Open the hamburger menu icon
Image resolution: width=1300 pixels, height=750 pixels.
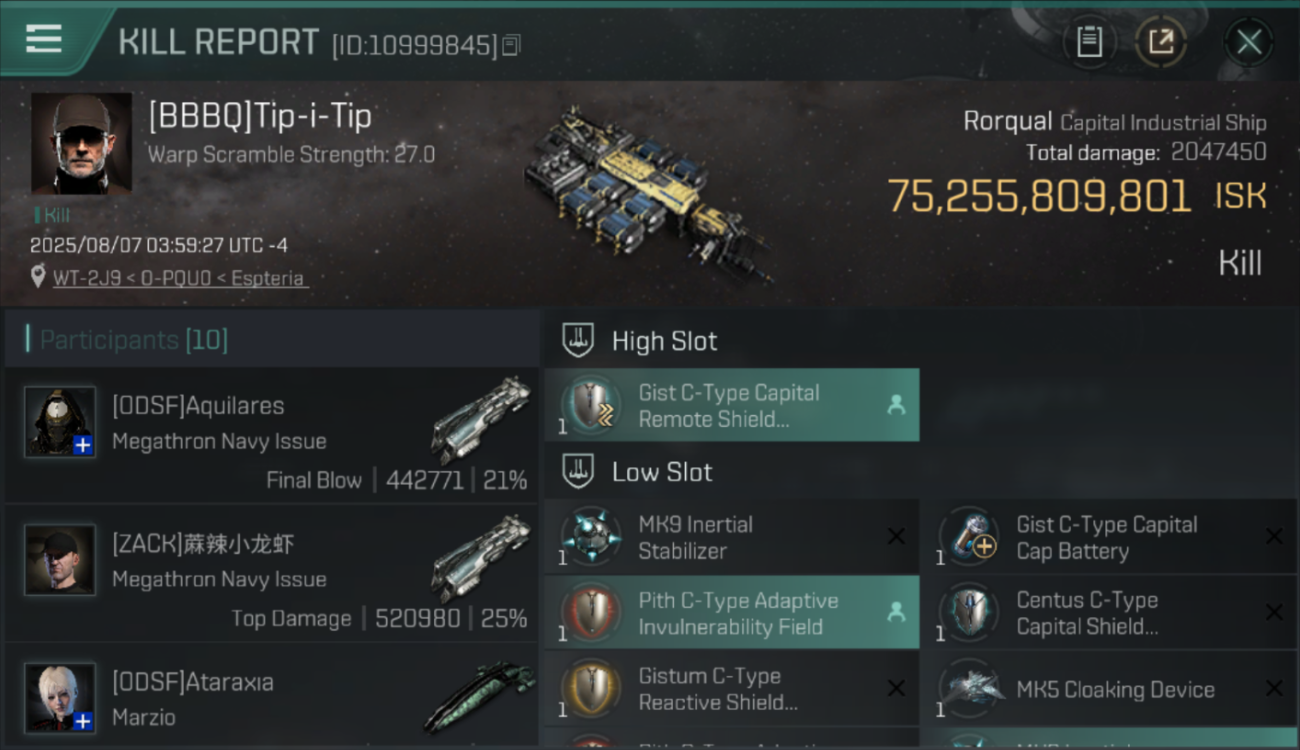click(x=44, y=39)
